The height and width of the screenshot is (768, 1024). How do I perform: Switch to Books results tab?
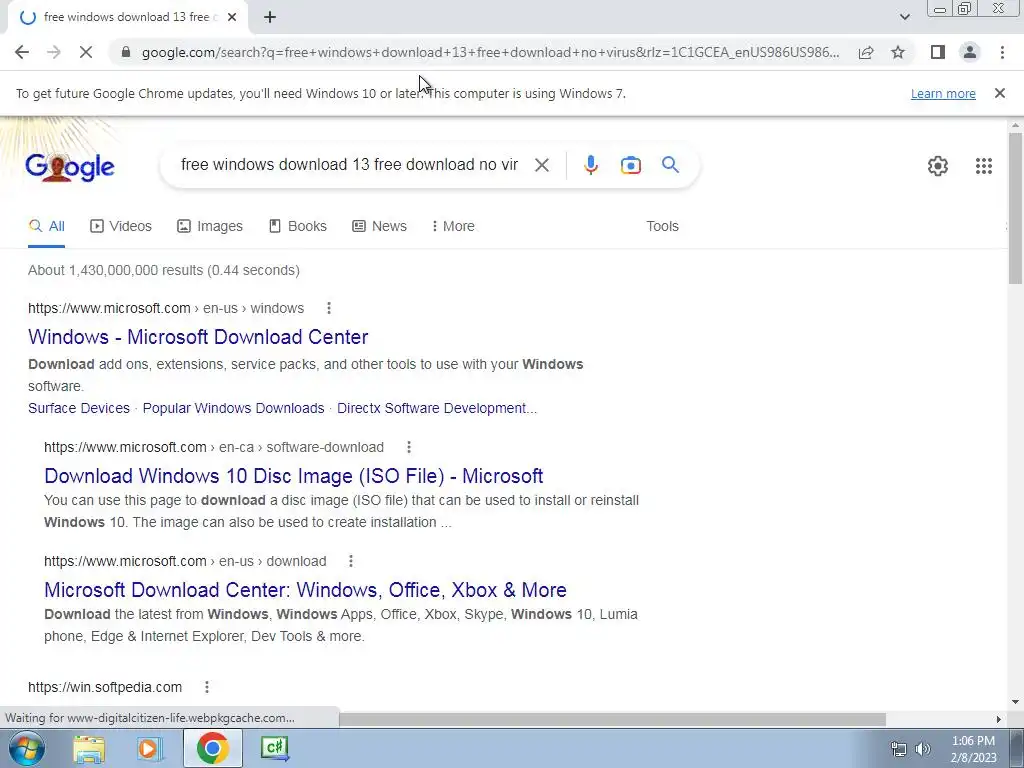(x=298, y=226)
